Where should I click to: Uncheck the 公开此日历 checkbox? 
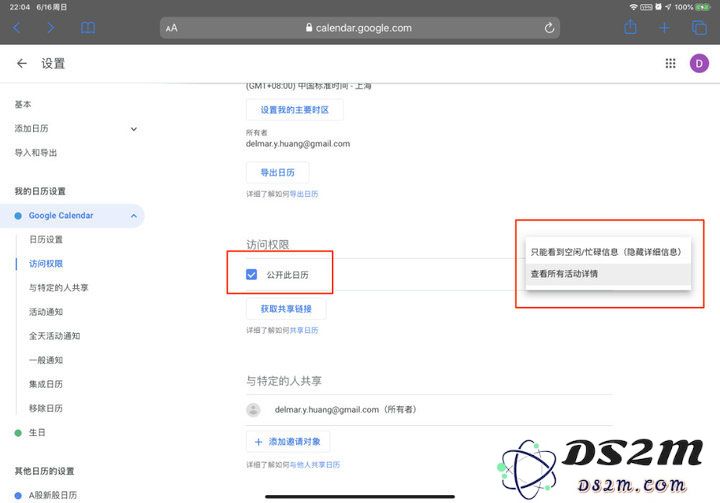[252, 275]
